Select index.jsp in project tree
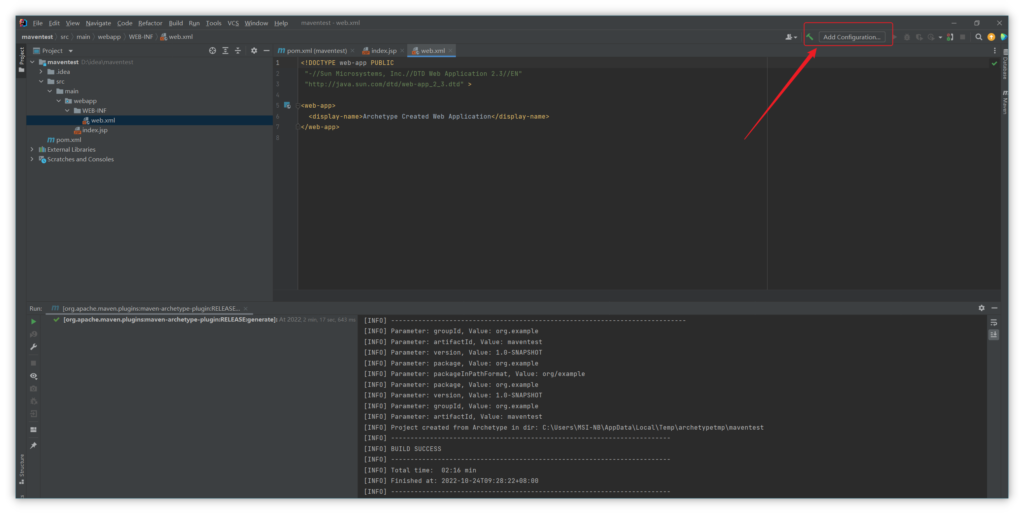 91,130
